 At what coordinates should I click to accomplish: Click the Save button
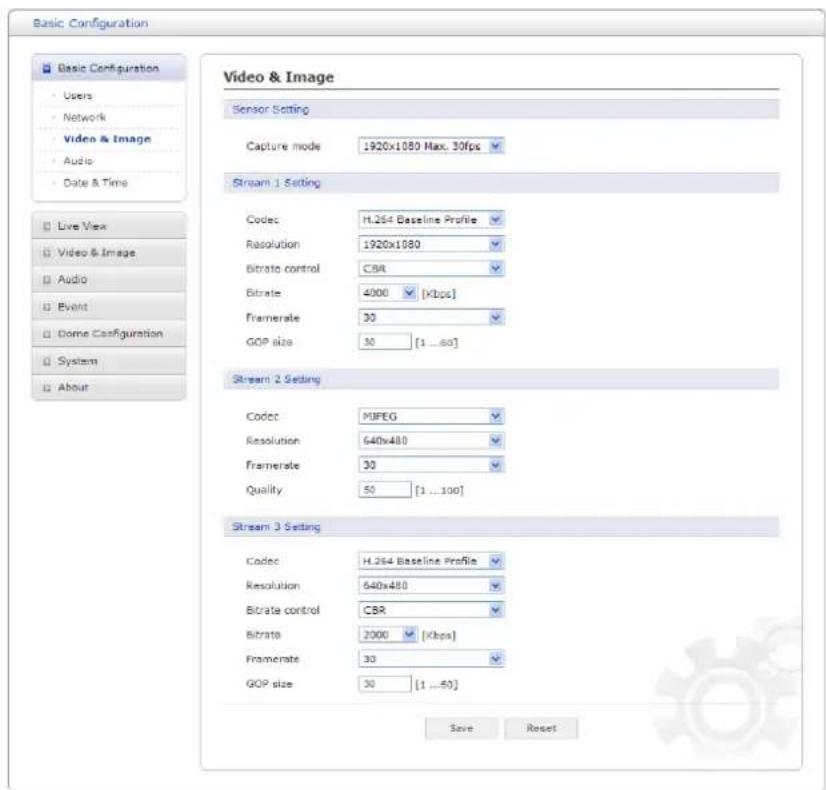point(461,728)
